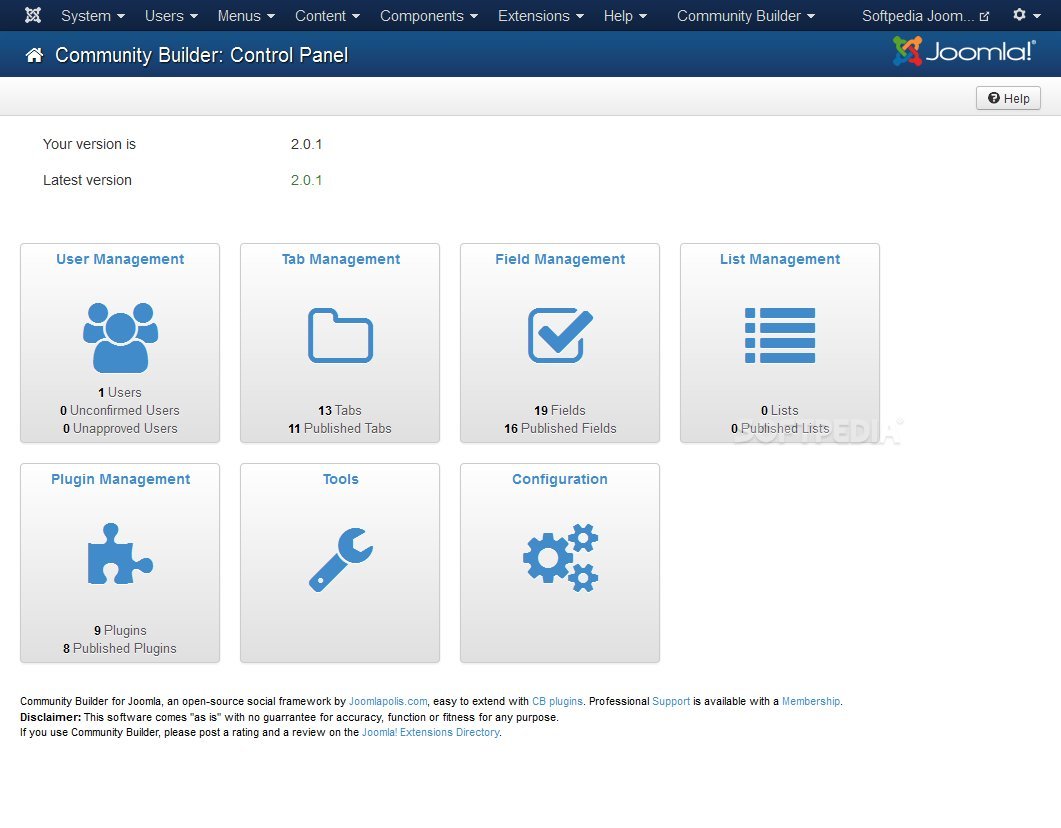
Task: Open the Community Builder menu
Action: pos(746,16)
